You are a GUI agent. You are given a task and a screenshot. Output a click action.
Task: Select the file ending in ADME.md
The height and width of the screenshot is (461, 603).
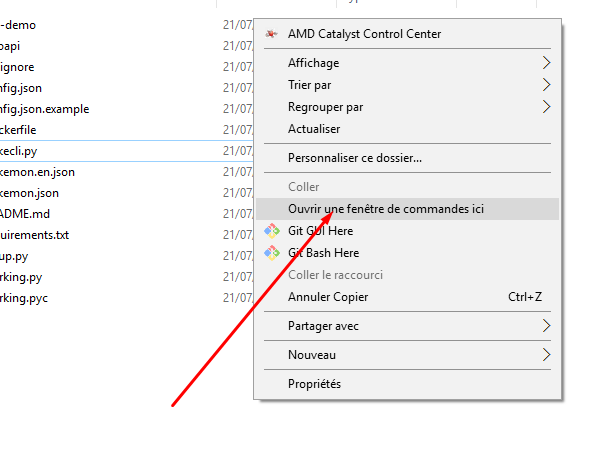[x=25, y=214]
